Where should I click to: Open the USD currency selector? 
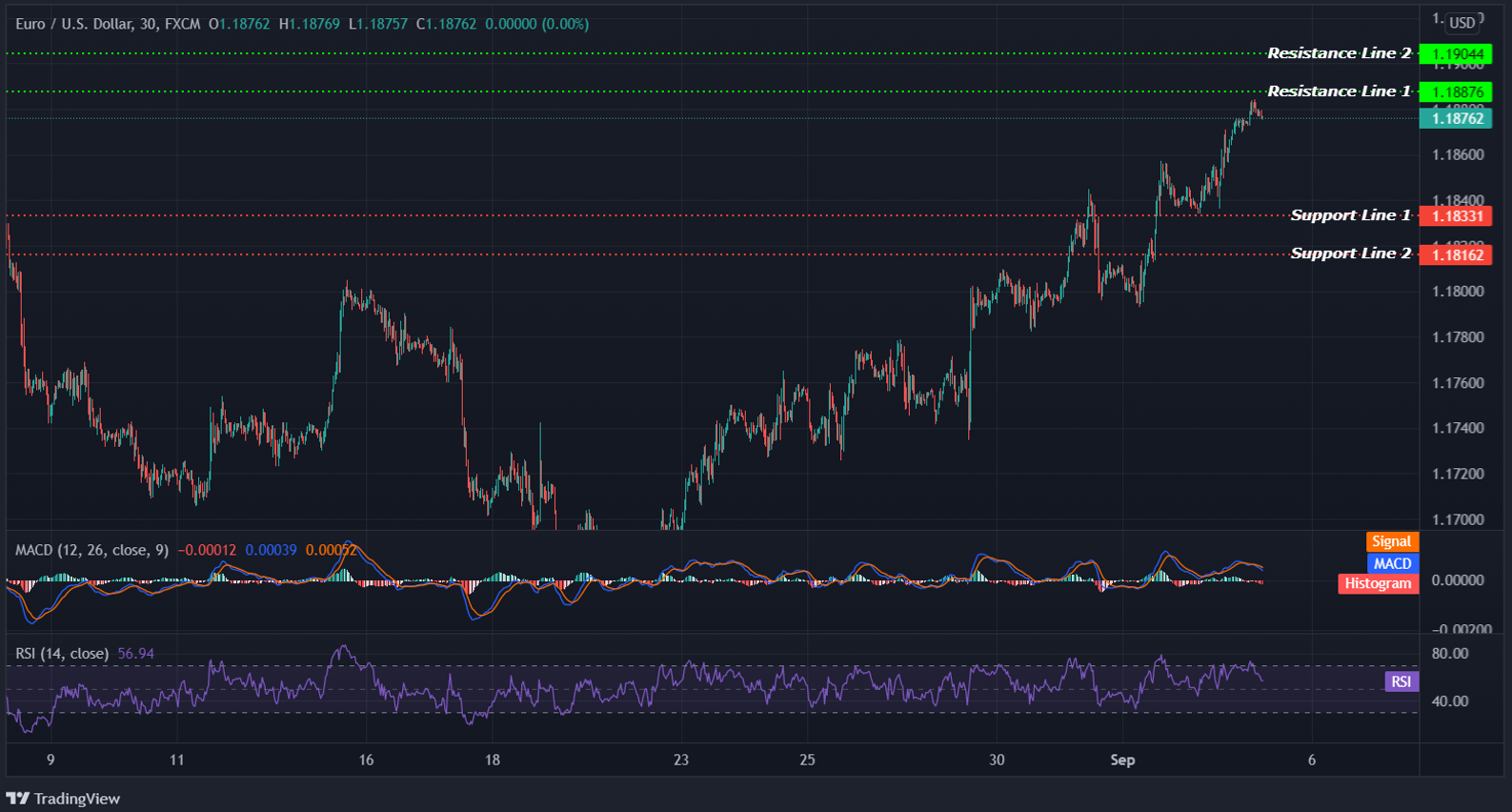pos(1462,23)
